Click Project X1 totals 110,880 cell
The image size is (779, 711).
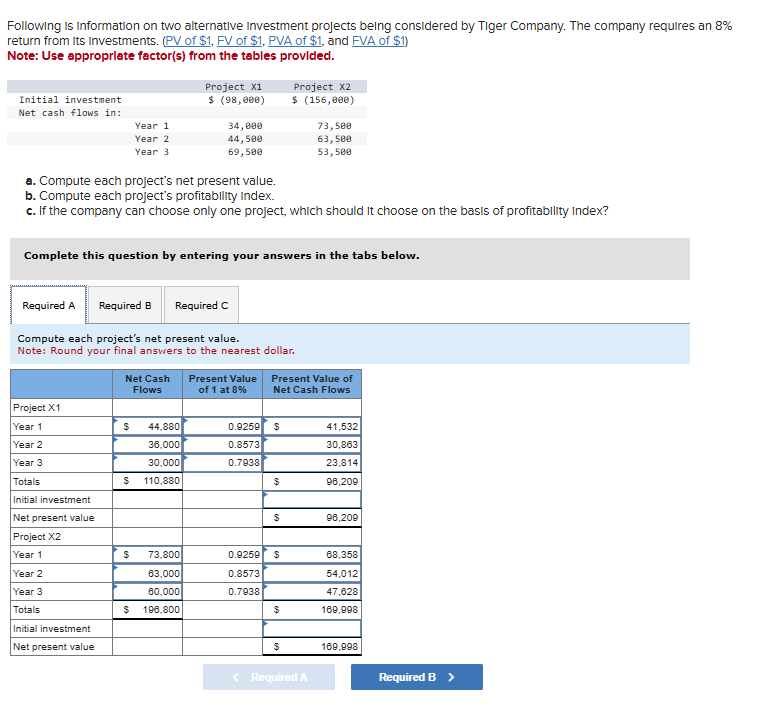(x=148, y=481)
